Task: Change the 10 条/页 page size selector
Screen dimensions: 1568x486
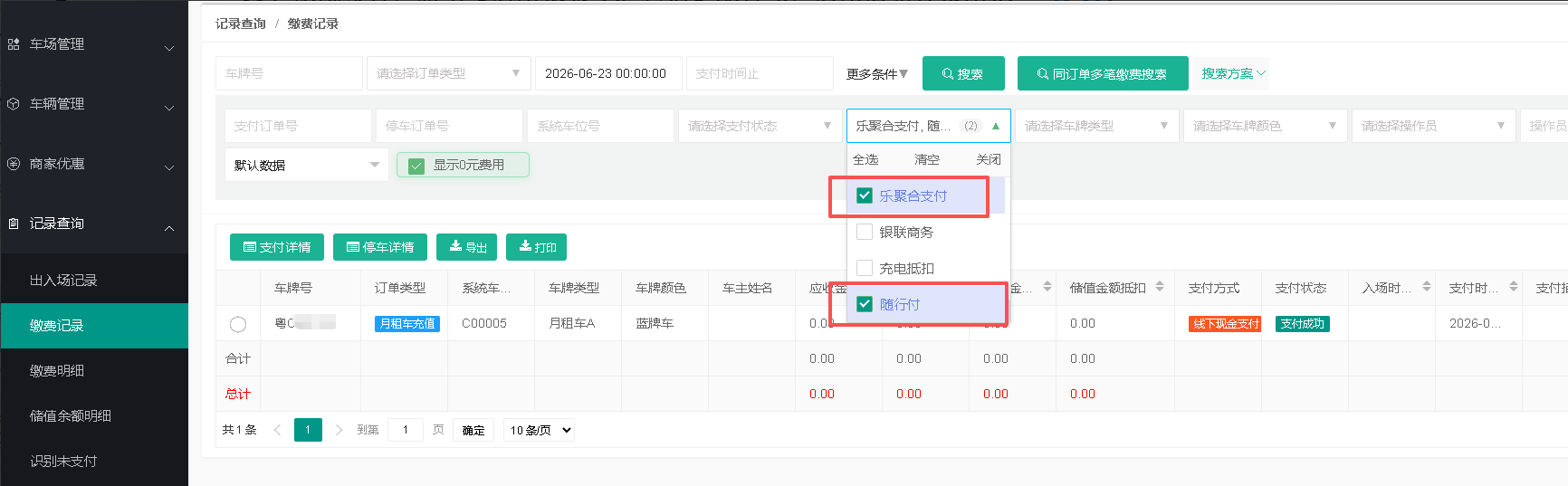Action: [x=540, y=430]
